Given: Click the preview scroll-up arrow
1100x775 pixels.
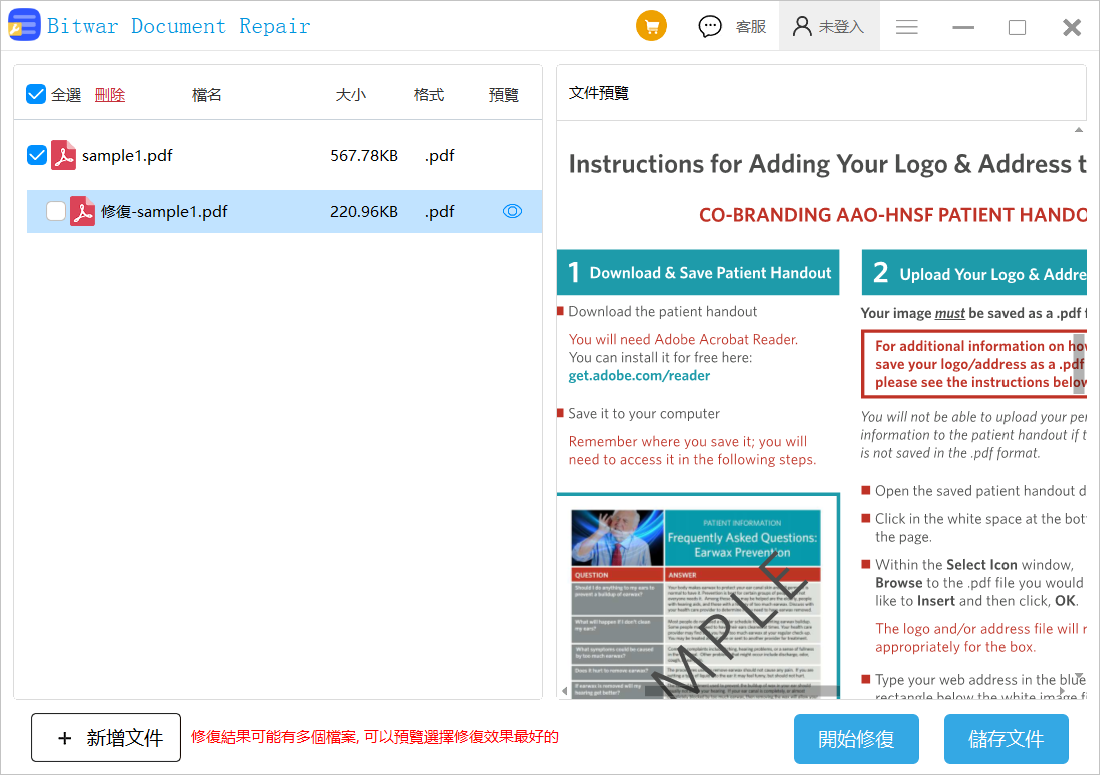Looking at the screenshot, I should coord(1079,130).
